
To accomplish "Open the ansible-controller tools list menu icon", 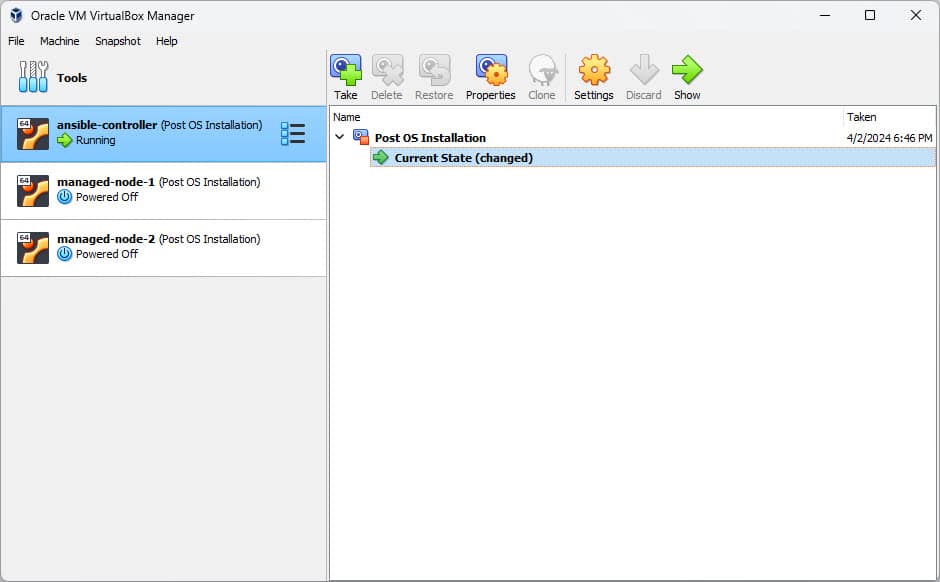I will pos(293,134).
